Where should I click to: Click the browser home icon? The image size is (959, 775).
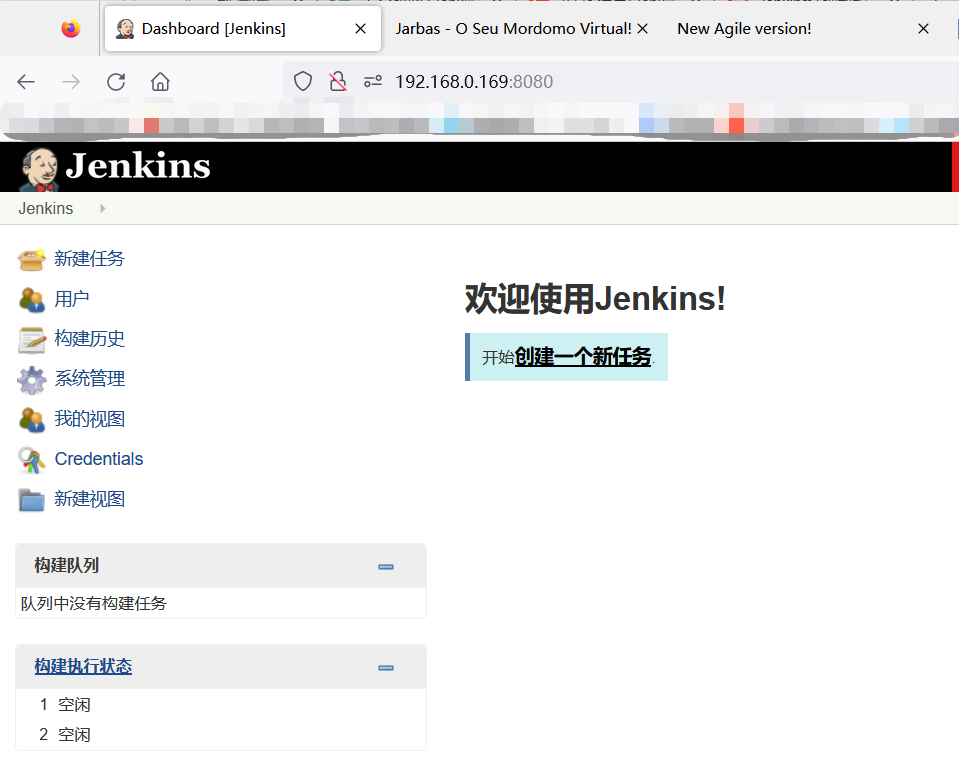[160, 81]
